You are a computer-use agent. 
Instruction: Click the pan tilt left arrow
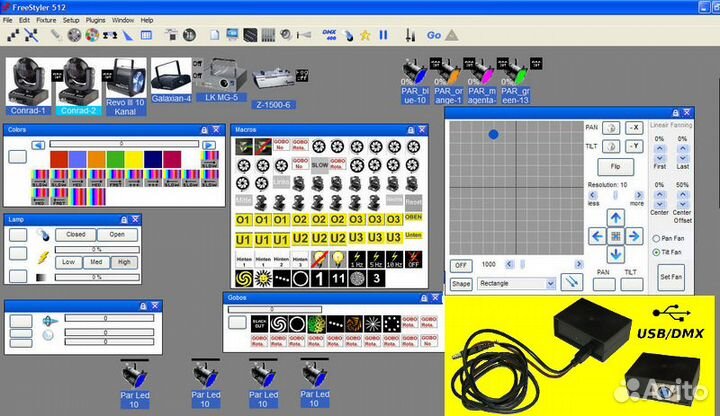click(597, 236)
